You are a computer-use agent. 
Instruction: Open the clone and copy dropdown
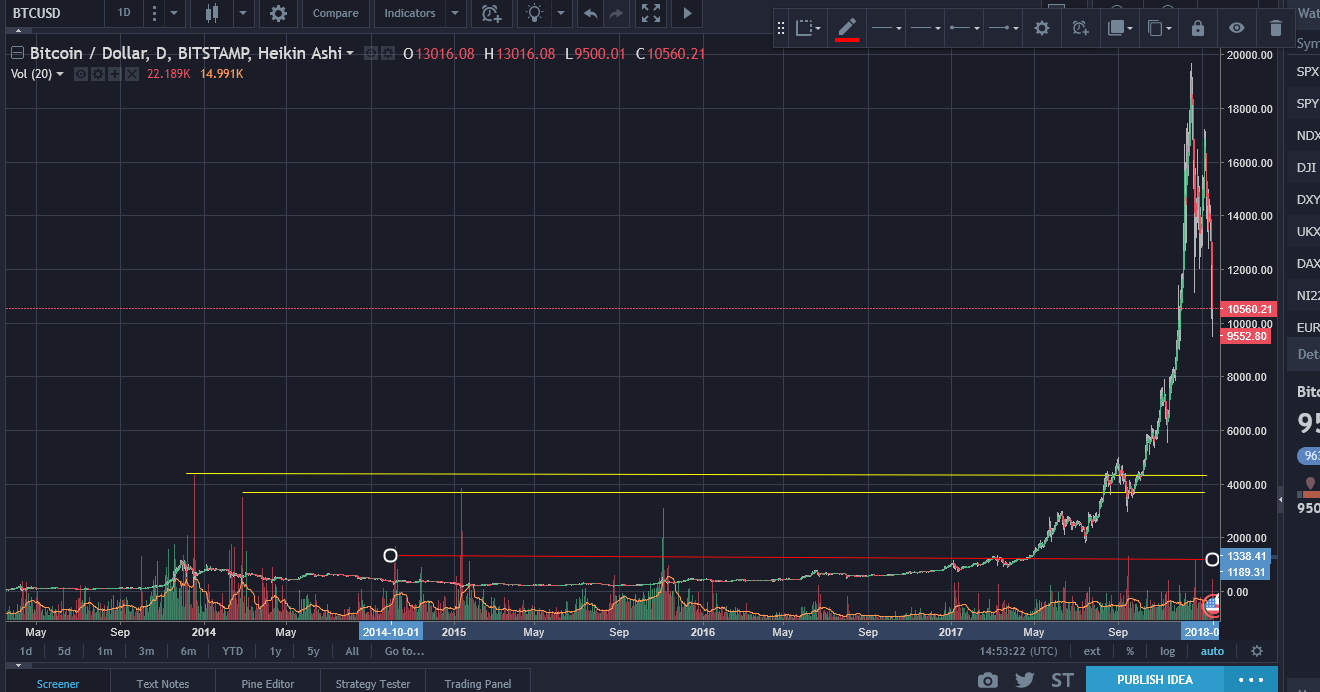click(x=1159, y=28)
